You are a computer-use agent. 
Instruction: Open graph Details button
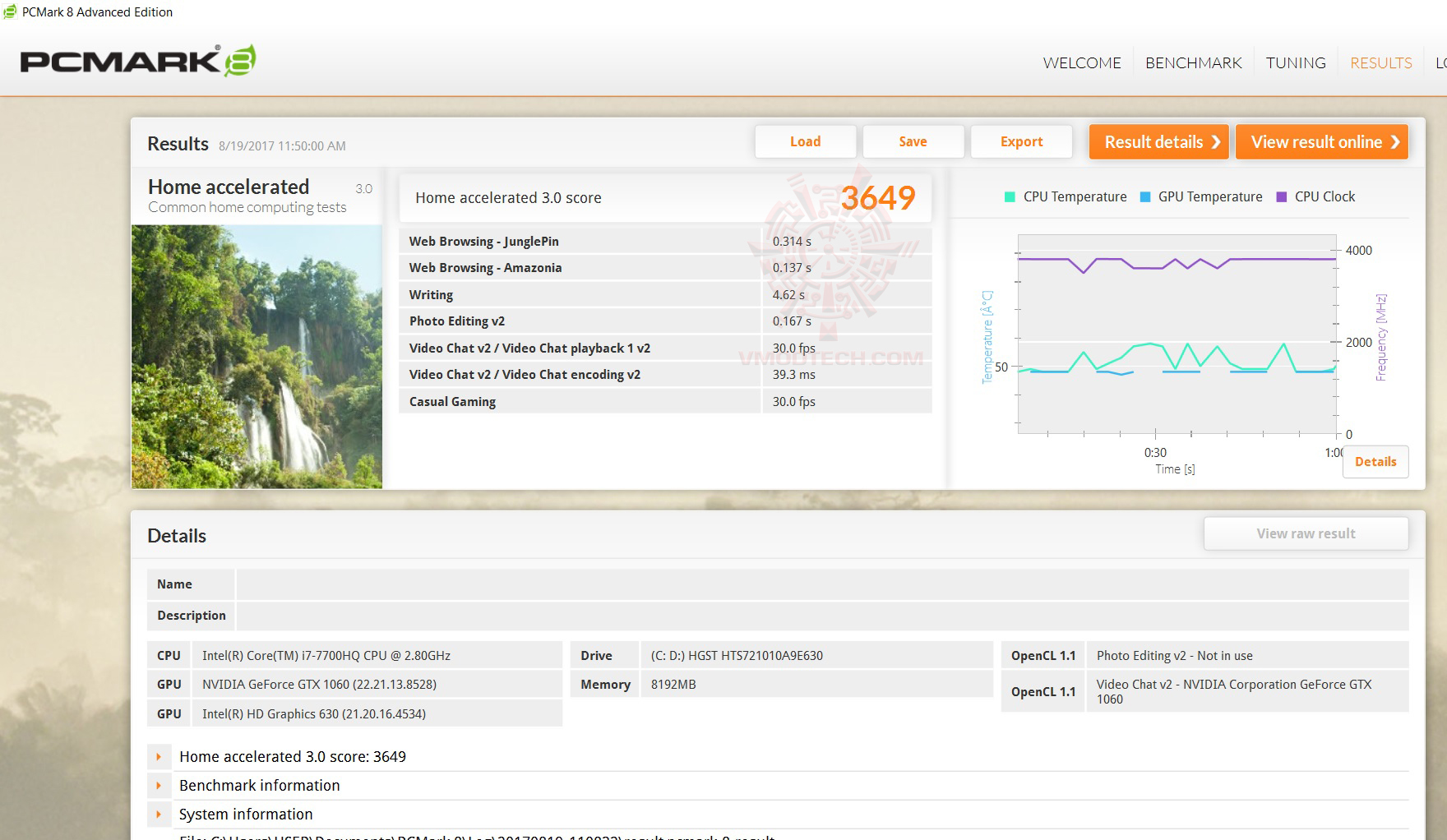[1375, 461]
